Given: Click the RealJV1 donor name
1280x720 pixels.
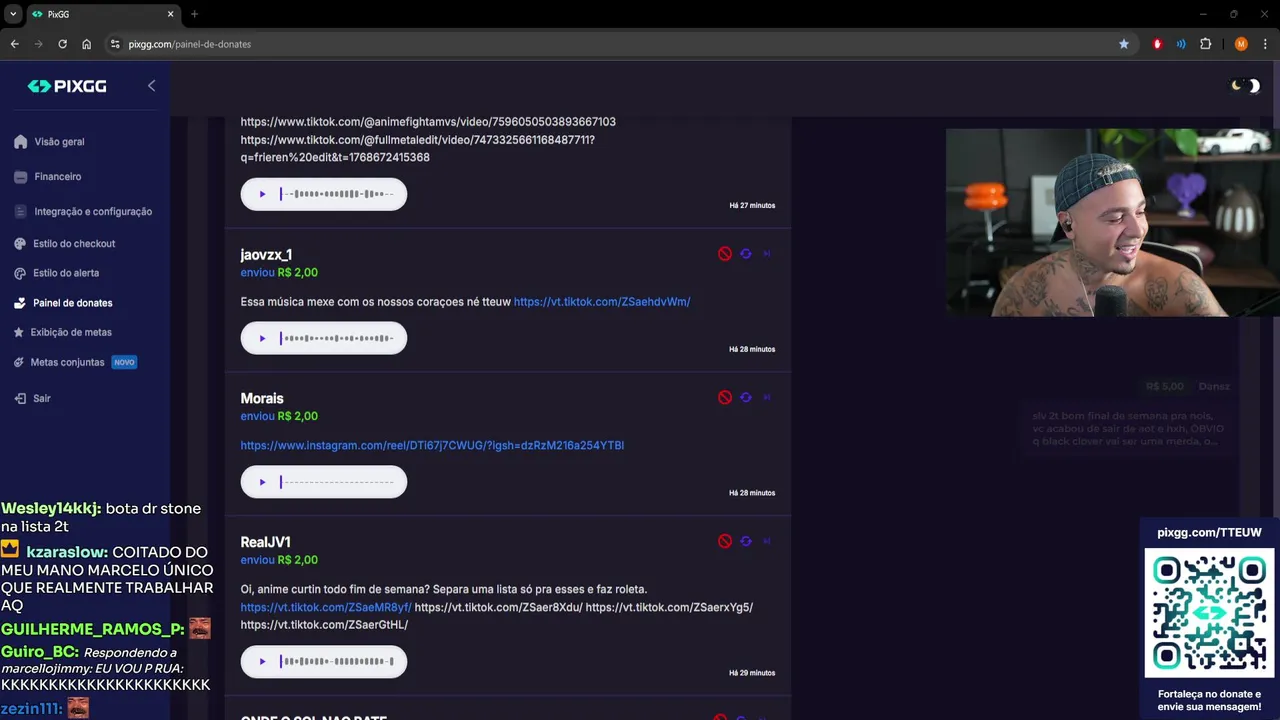Looking at the screenshot, I should (x=265, y=542).
